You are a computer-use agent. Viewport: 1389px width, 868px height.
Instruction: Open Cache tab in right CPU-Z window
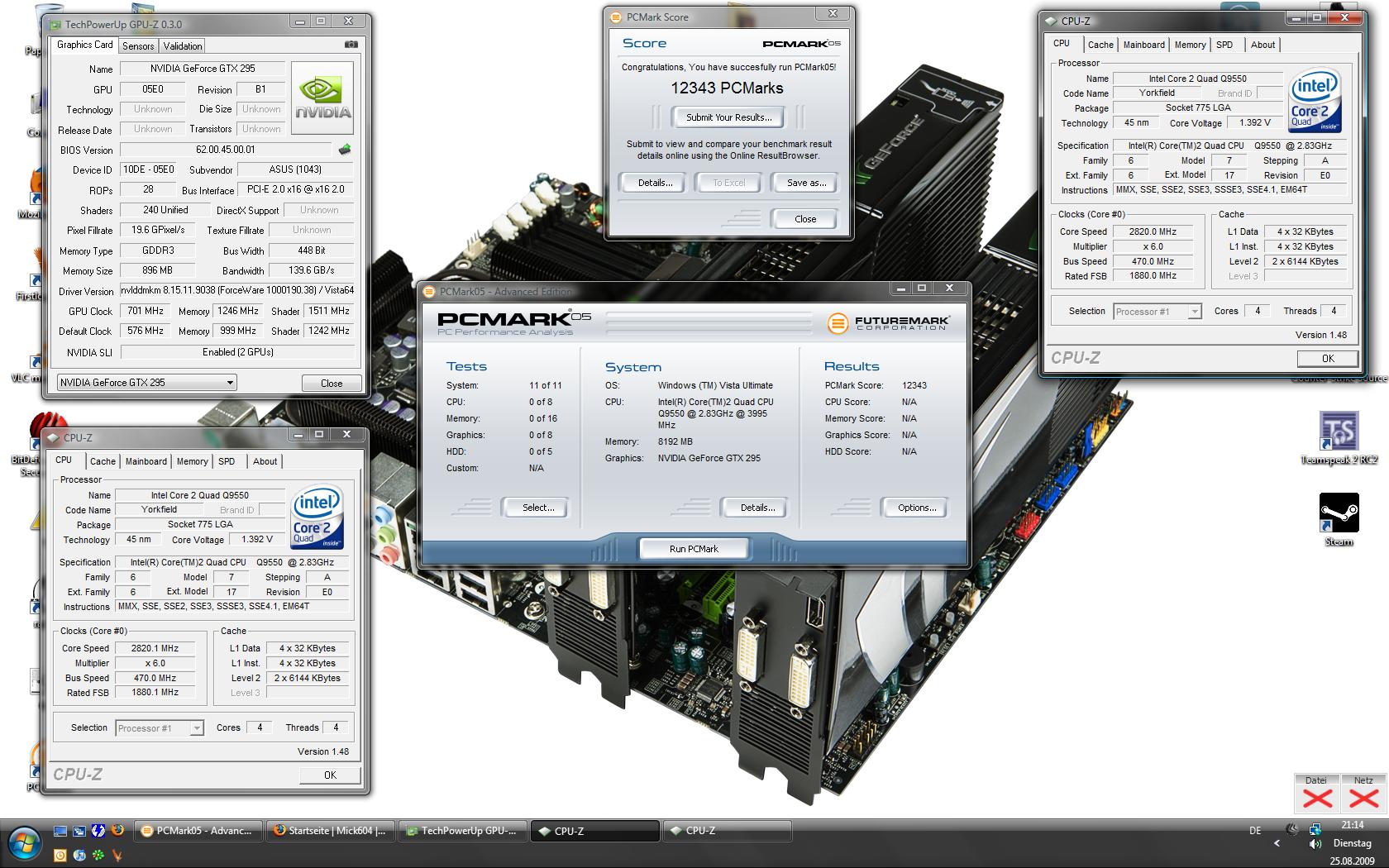(x=1100, y=45)
